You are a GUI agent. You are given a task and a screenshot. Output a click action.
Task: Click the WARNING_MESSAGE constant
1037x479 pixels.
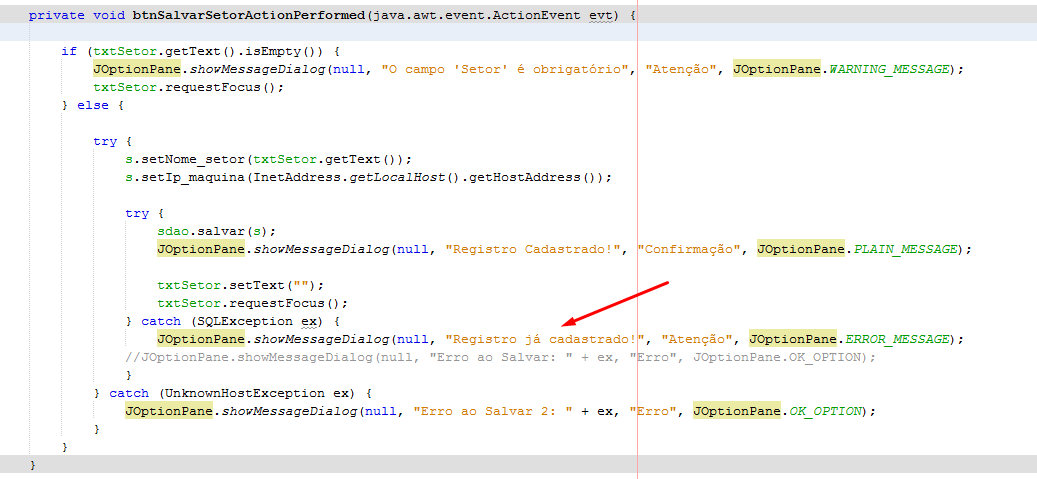pyautogui.click(x=890, y=69)
